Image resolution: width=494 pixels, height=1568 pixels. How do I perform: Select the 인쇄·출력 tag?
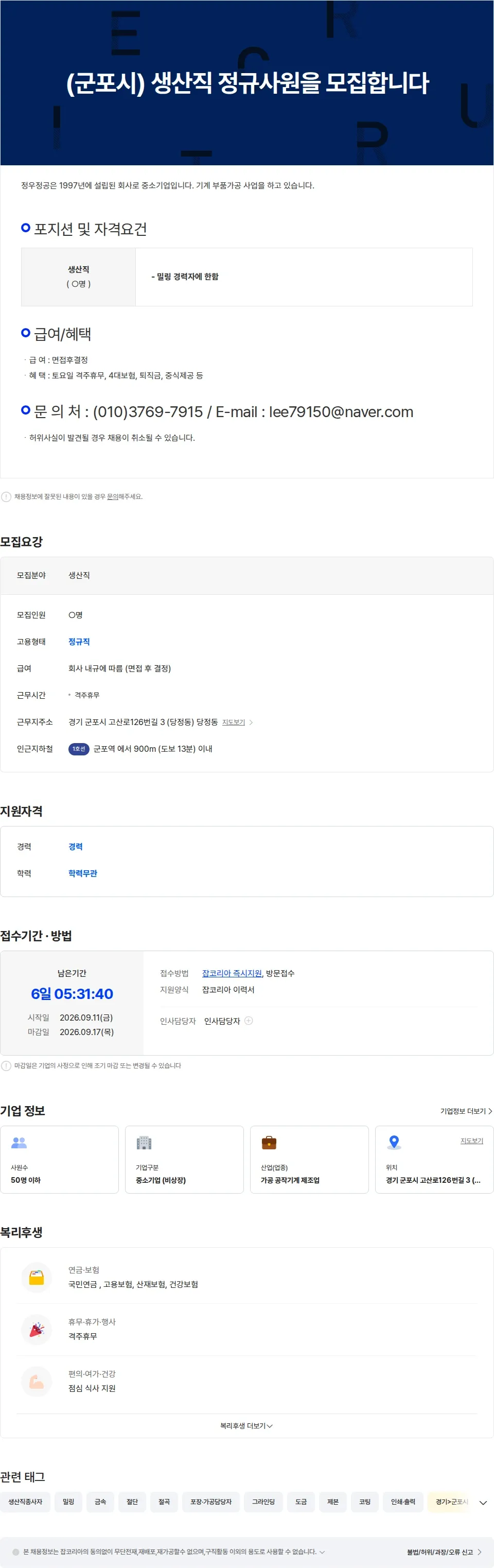coord(403,1502)
